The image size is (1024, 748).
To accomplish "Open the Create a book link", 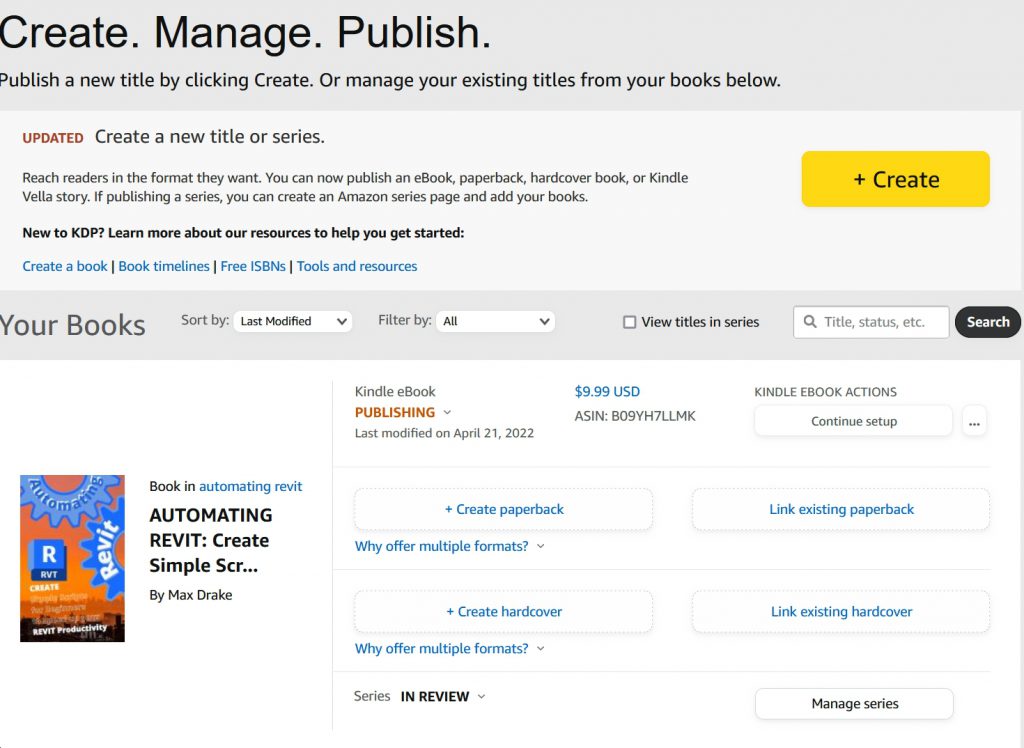I will (x=65, y=266).
